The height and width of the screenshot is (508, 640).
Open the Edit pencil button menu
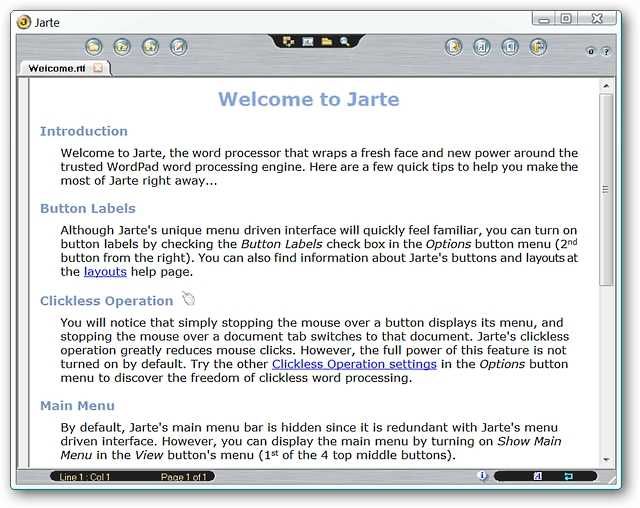tap(179, 47)
